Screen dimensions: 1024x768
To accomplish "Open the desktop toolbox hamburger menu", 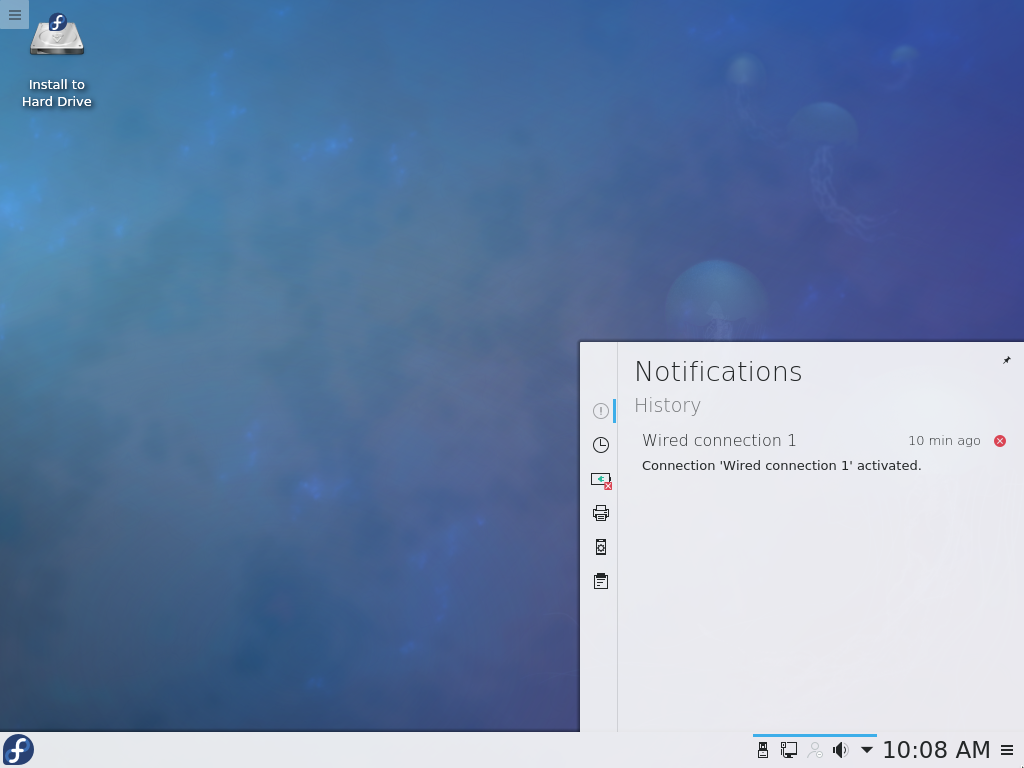I will click(14, 14).
